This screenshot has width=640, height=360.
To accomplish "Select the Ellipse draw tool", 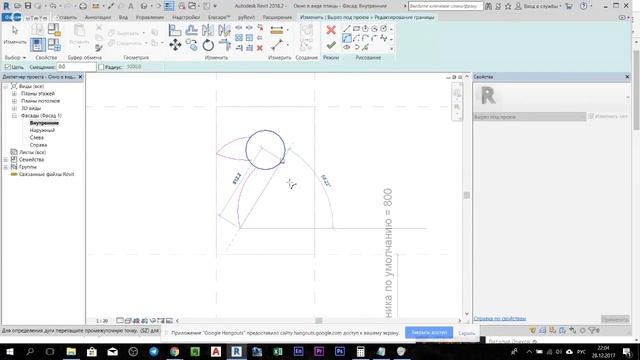I will tap(347, 47).
